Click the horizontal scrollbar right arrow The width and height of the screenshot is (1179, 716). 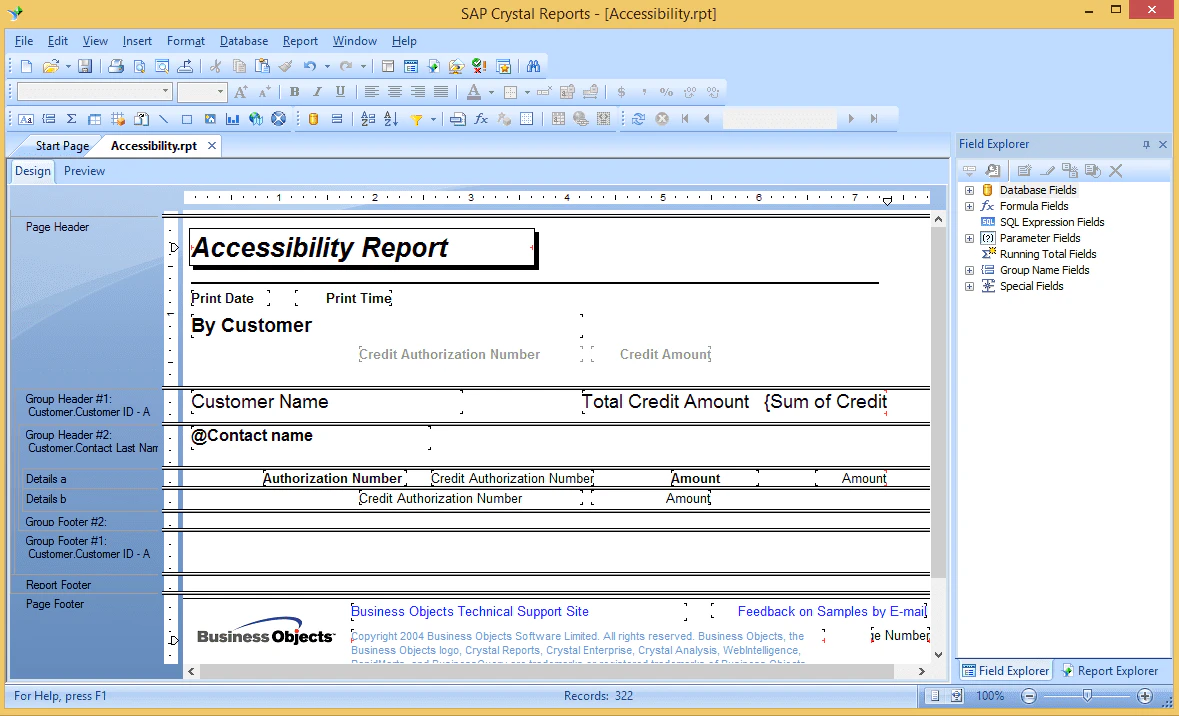(922, 671)
